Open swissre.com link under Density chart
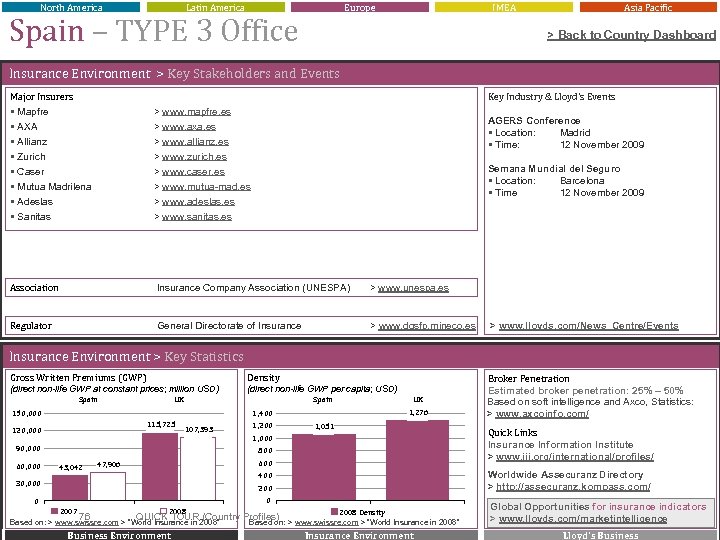Viewport: 720px width, 540px height. click(326, 522)
